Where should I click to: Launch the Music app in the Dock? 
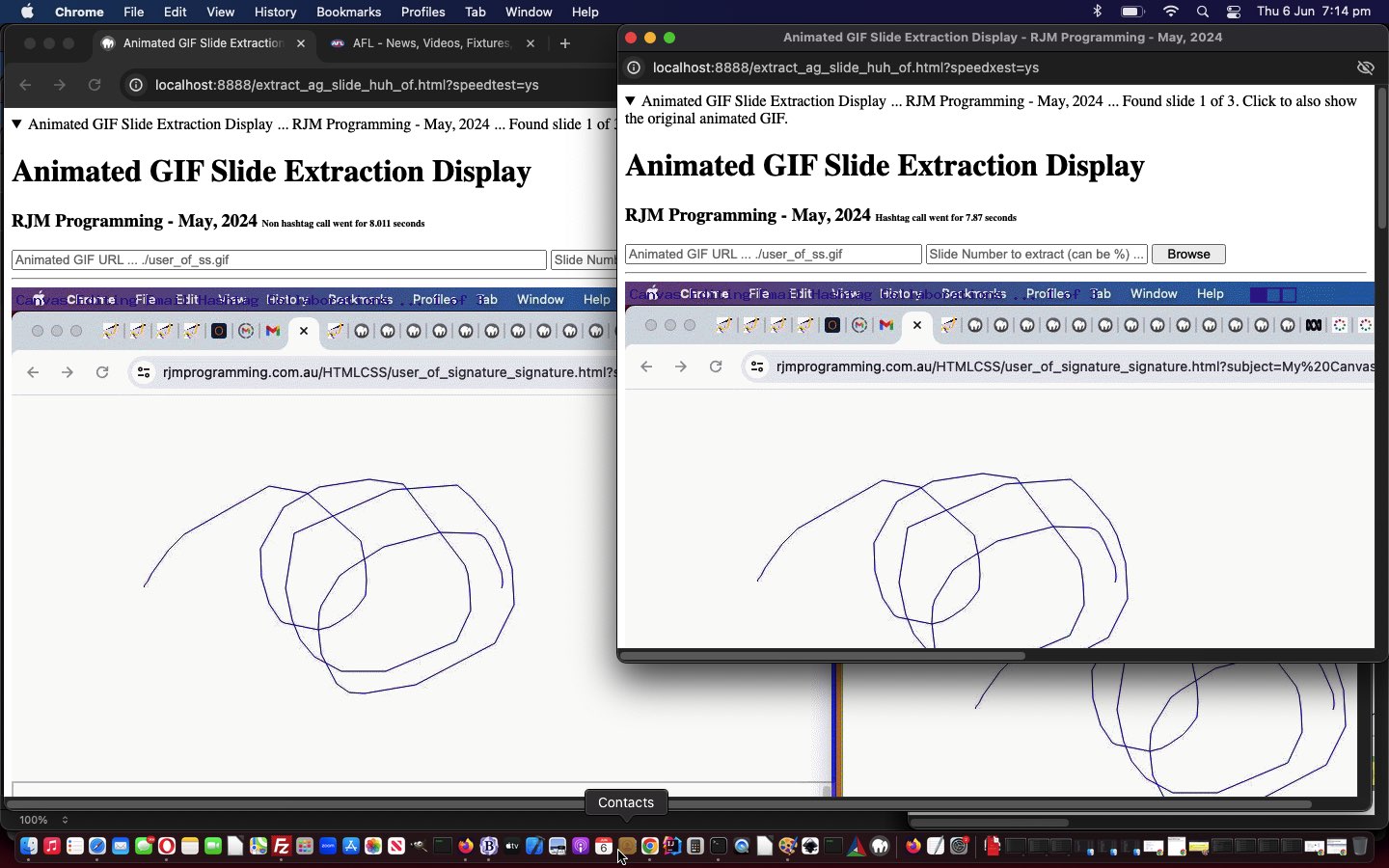tap(52, 846)
